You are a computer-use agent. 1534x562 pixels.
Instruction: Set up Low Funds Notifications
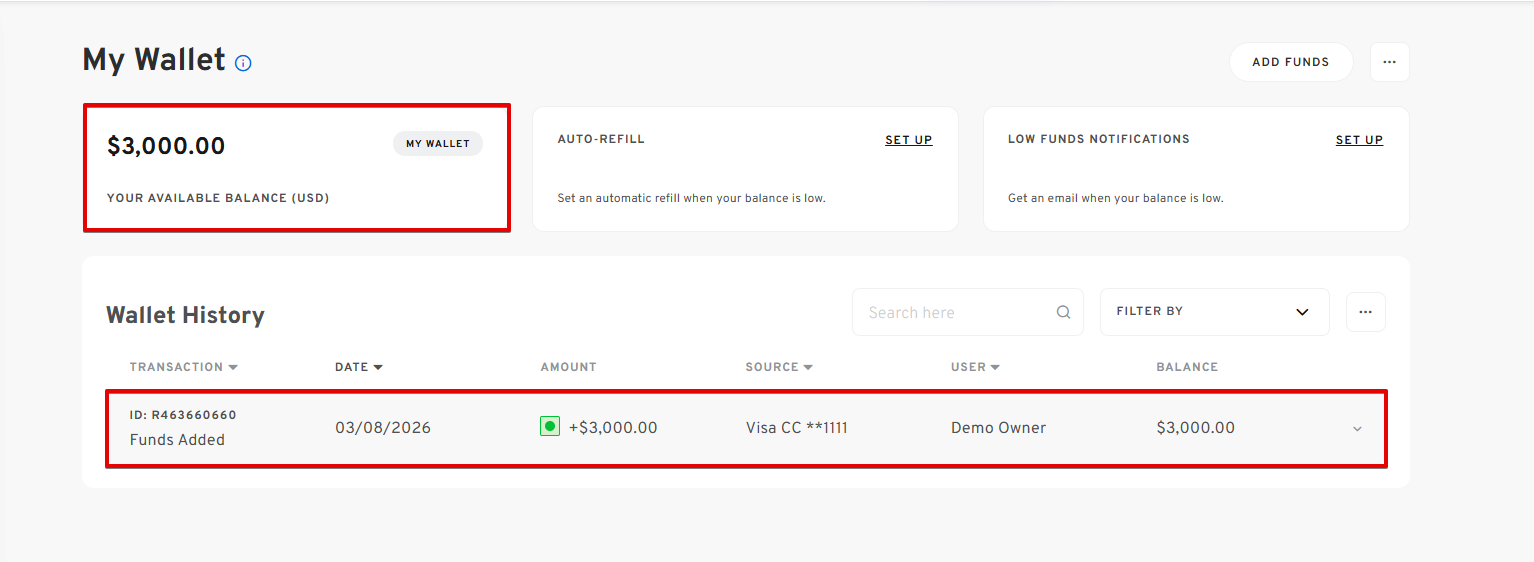(x=1359, y=140)
